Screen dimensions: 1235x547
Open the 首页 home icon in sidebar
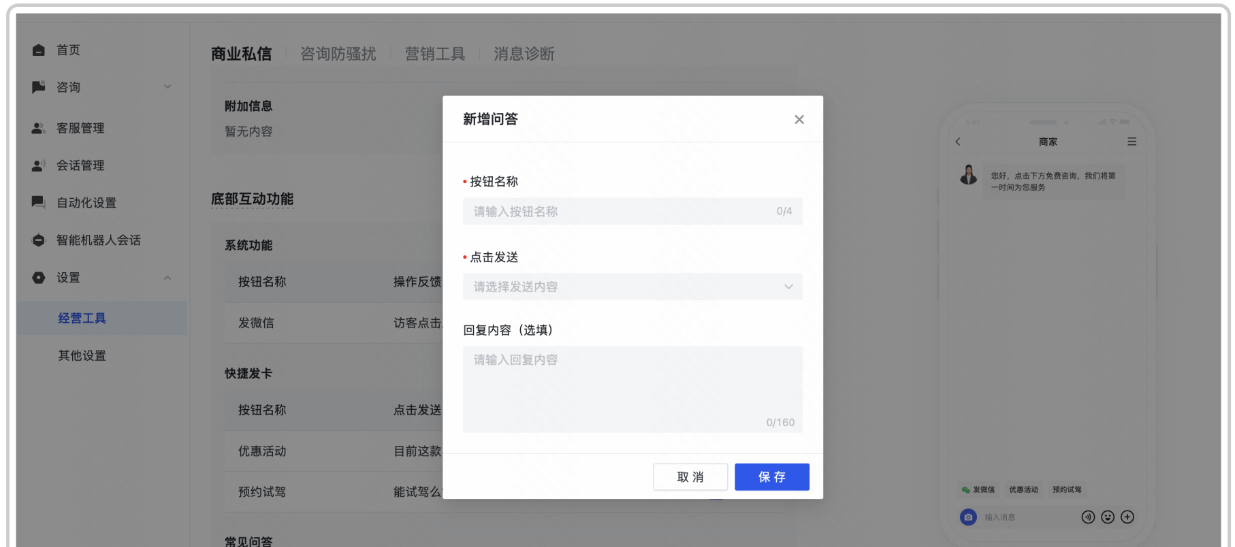pyautogui.click(x=39, y=50)
